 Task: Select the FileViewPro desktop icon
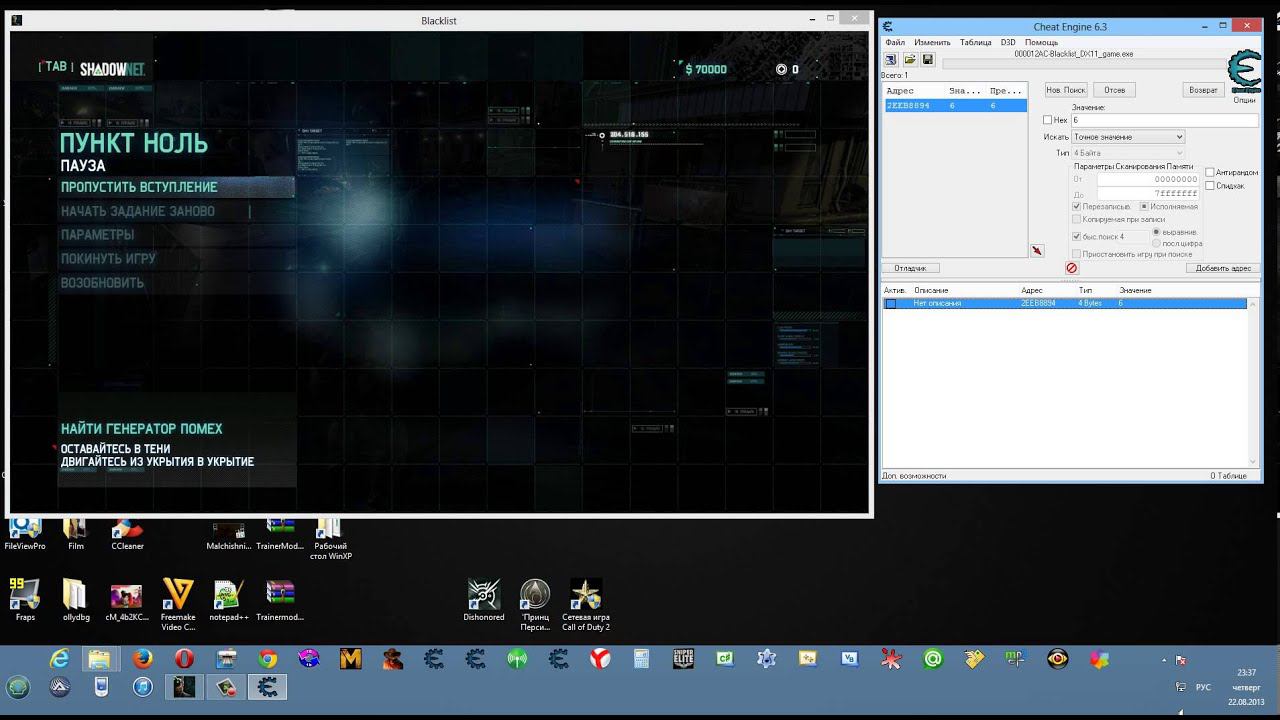(x=25, y=535)
